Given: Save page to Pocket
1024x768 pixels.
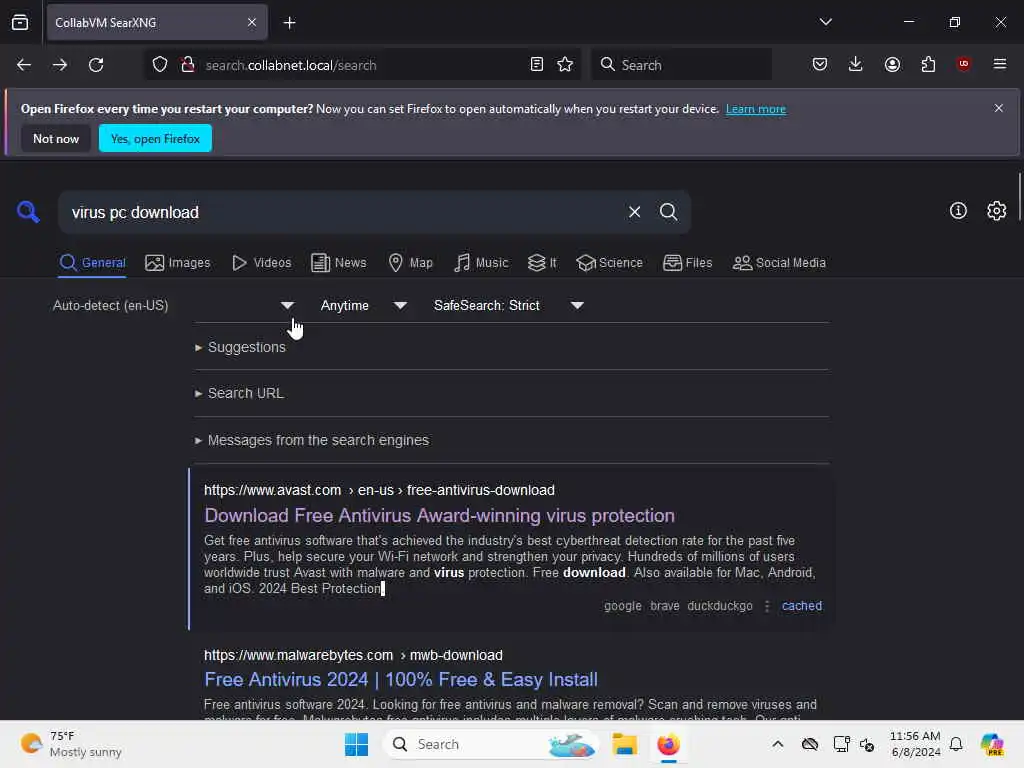Looking at the screenshot, I should point(820,65).
